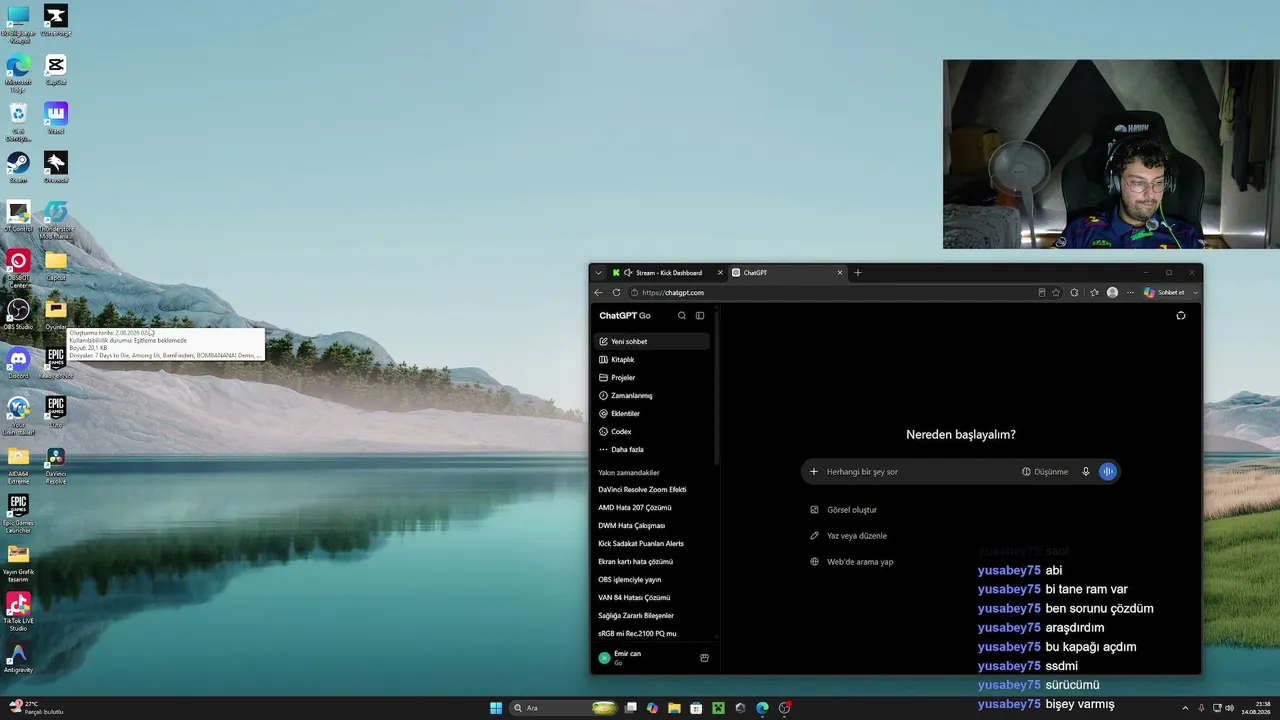Open the Windows Start menu

(x=496, y=708)
